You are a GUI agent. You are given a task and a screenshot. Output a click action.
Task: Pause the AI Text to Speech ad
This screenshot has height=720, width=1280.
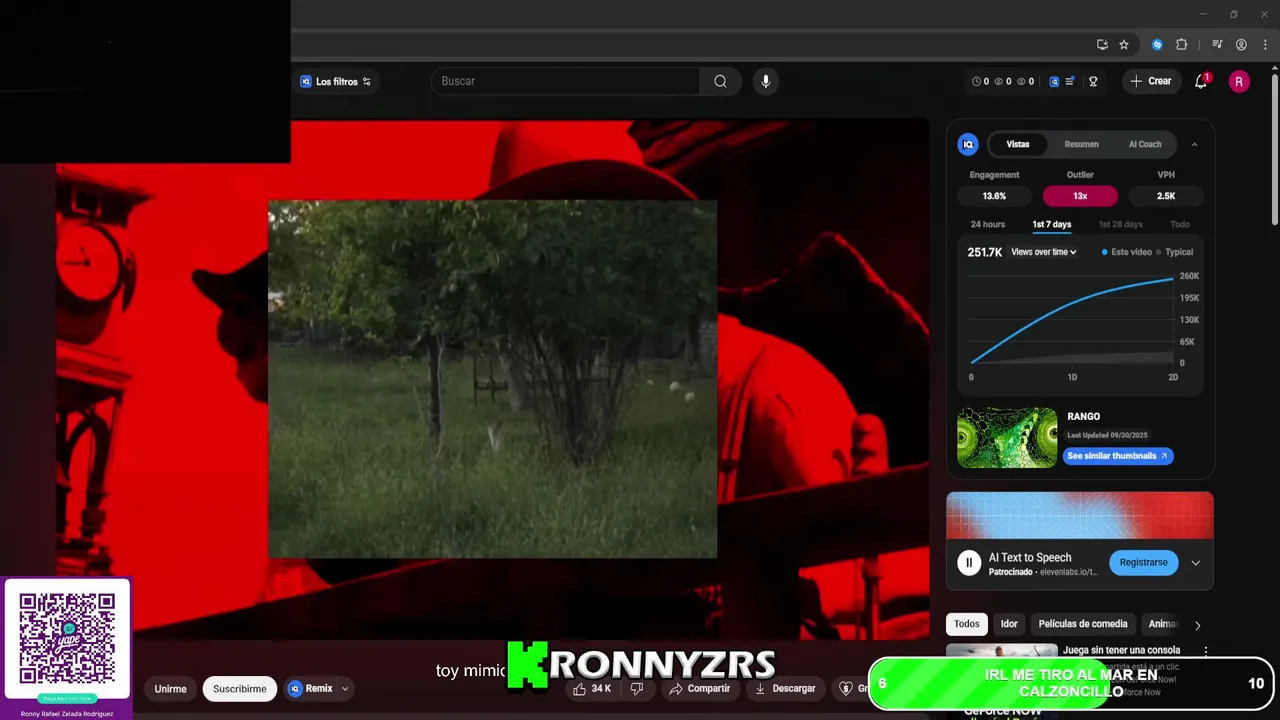click(968, 562)
